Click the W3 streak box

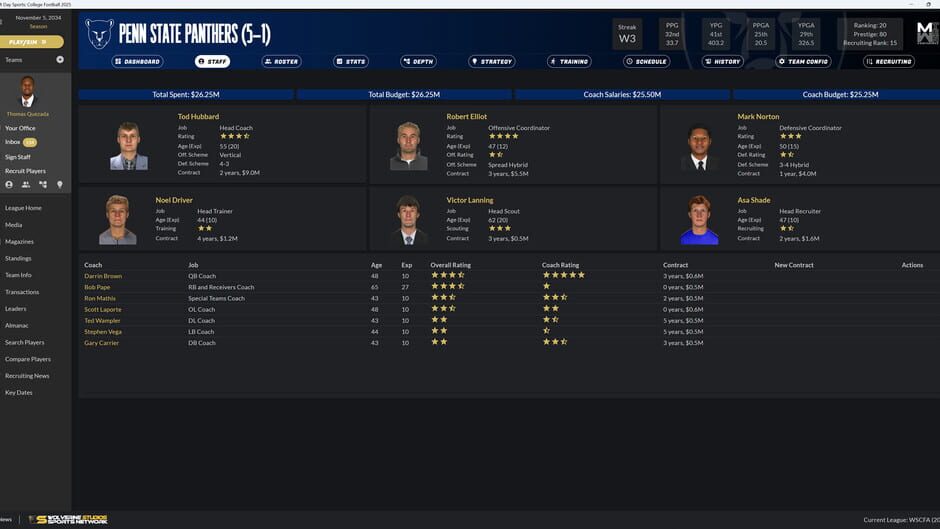click(x=627, y=34)
